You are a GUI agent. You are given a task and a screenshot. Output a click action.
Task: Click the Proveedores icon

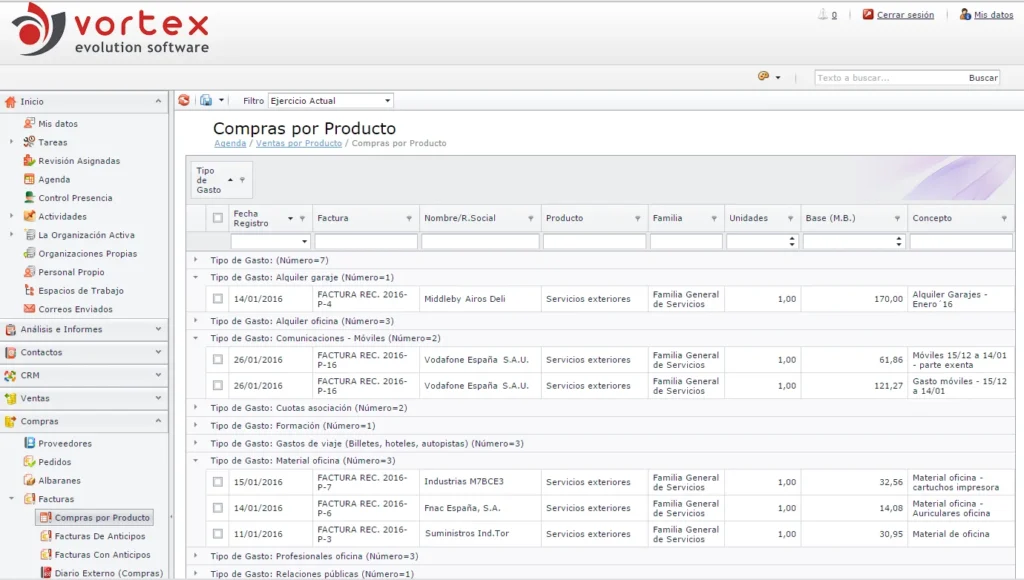click(29, 443)
